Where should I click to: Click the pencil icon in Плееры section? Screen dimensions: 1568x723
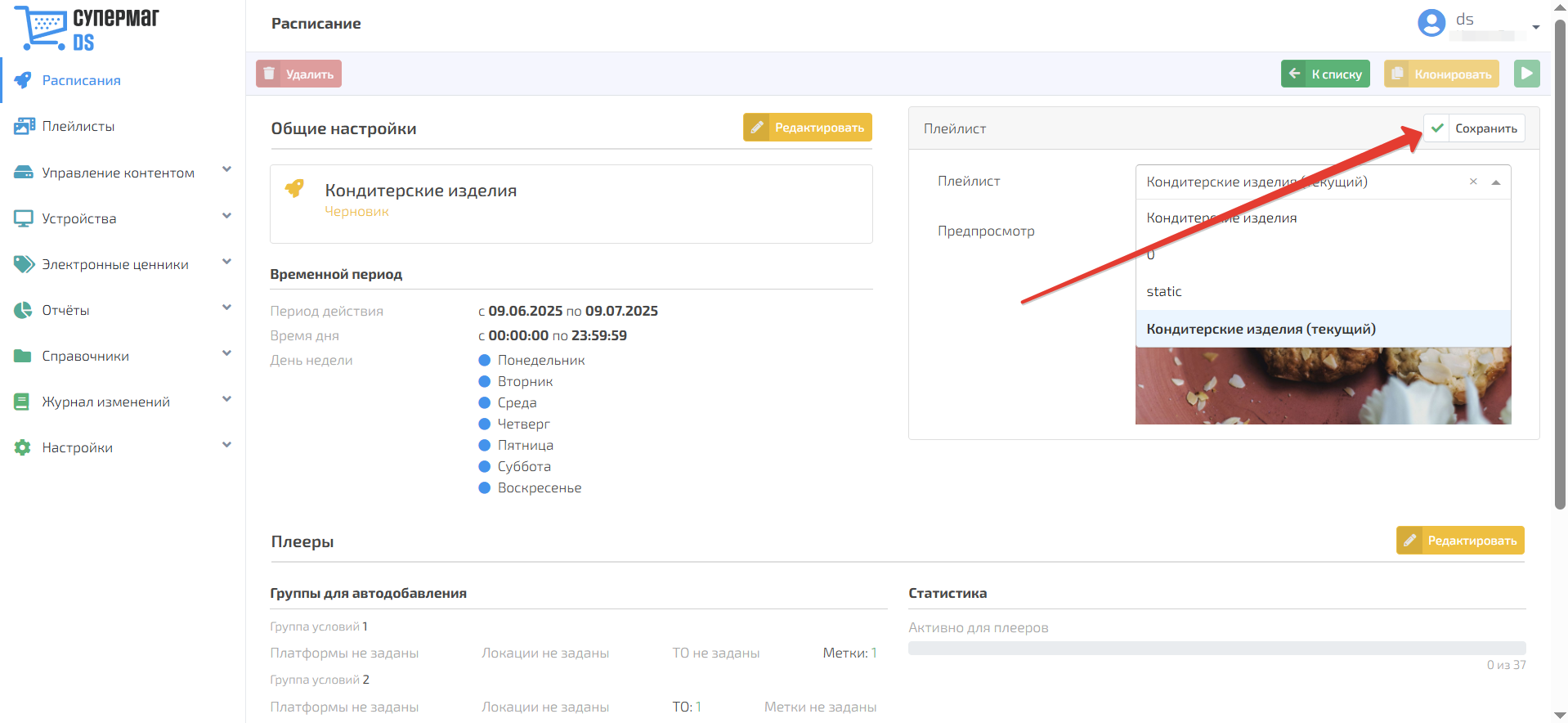pyautogui.click(x=1410, y=540)
